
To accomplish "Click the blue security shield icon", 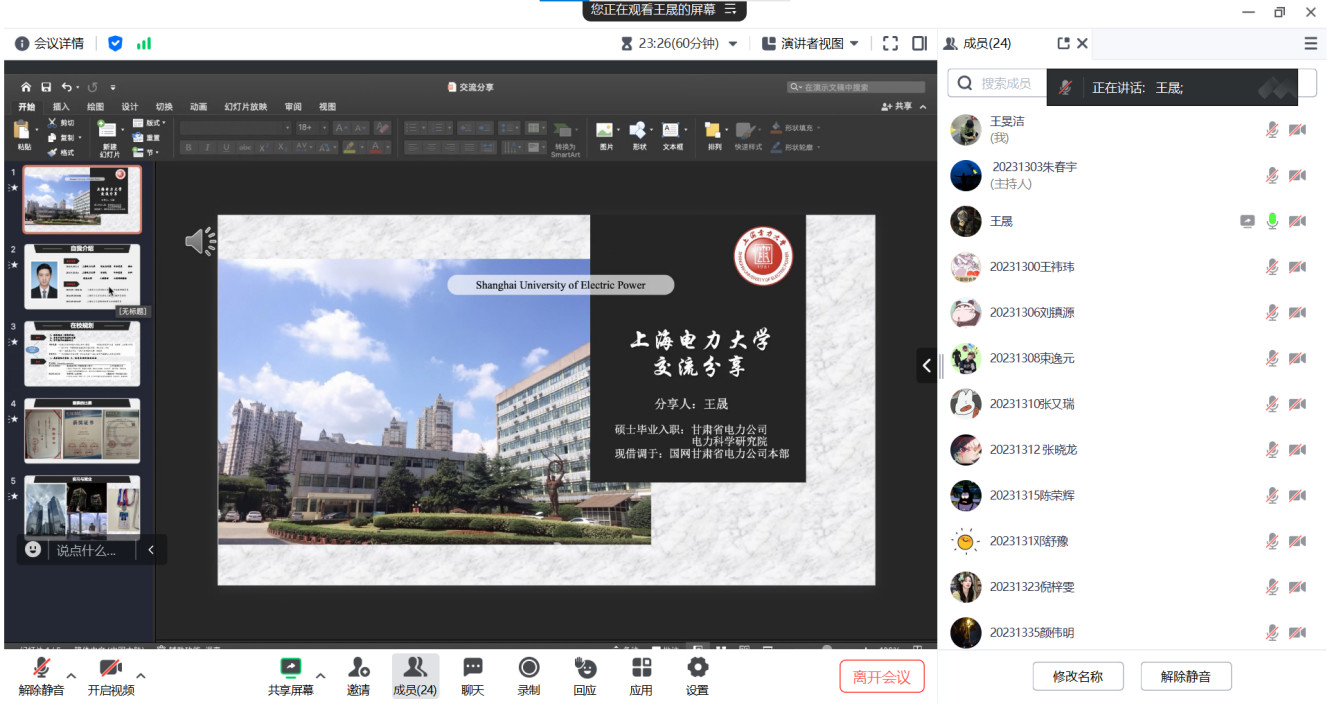I will click(115, 44).
